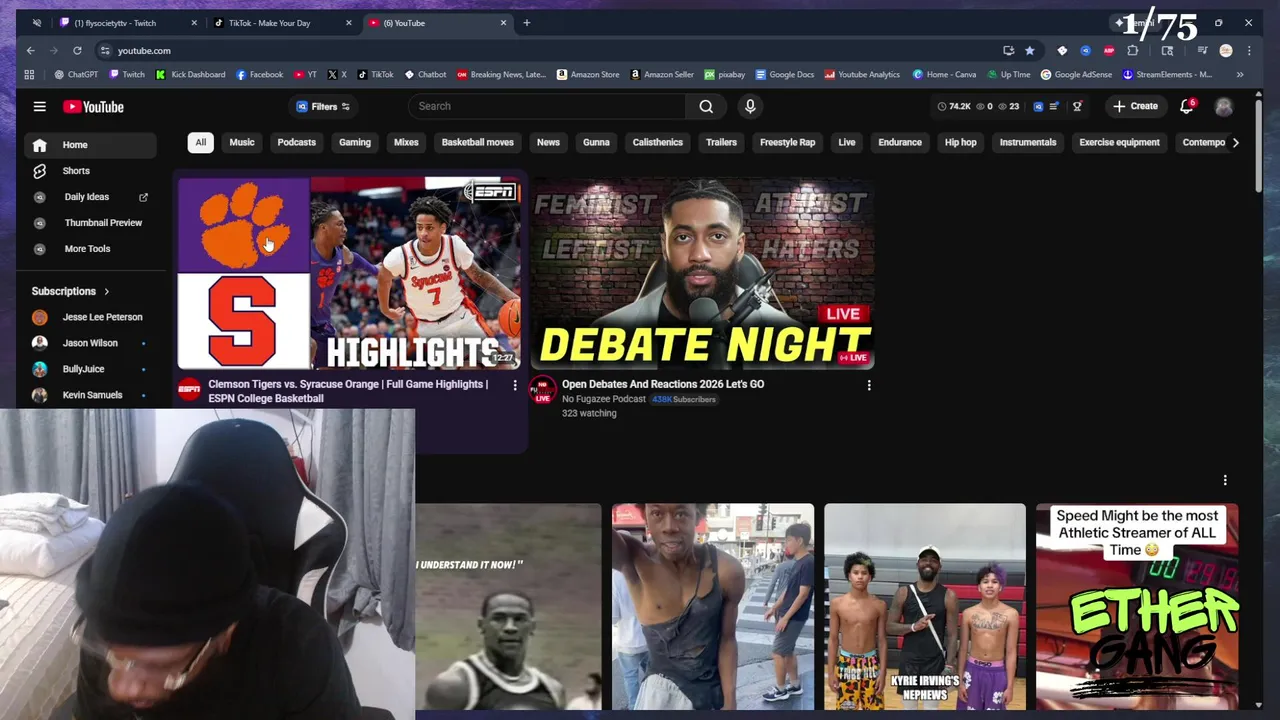
Task: Open Kyrie Irving's Nephews short
Action: [925, 607]
